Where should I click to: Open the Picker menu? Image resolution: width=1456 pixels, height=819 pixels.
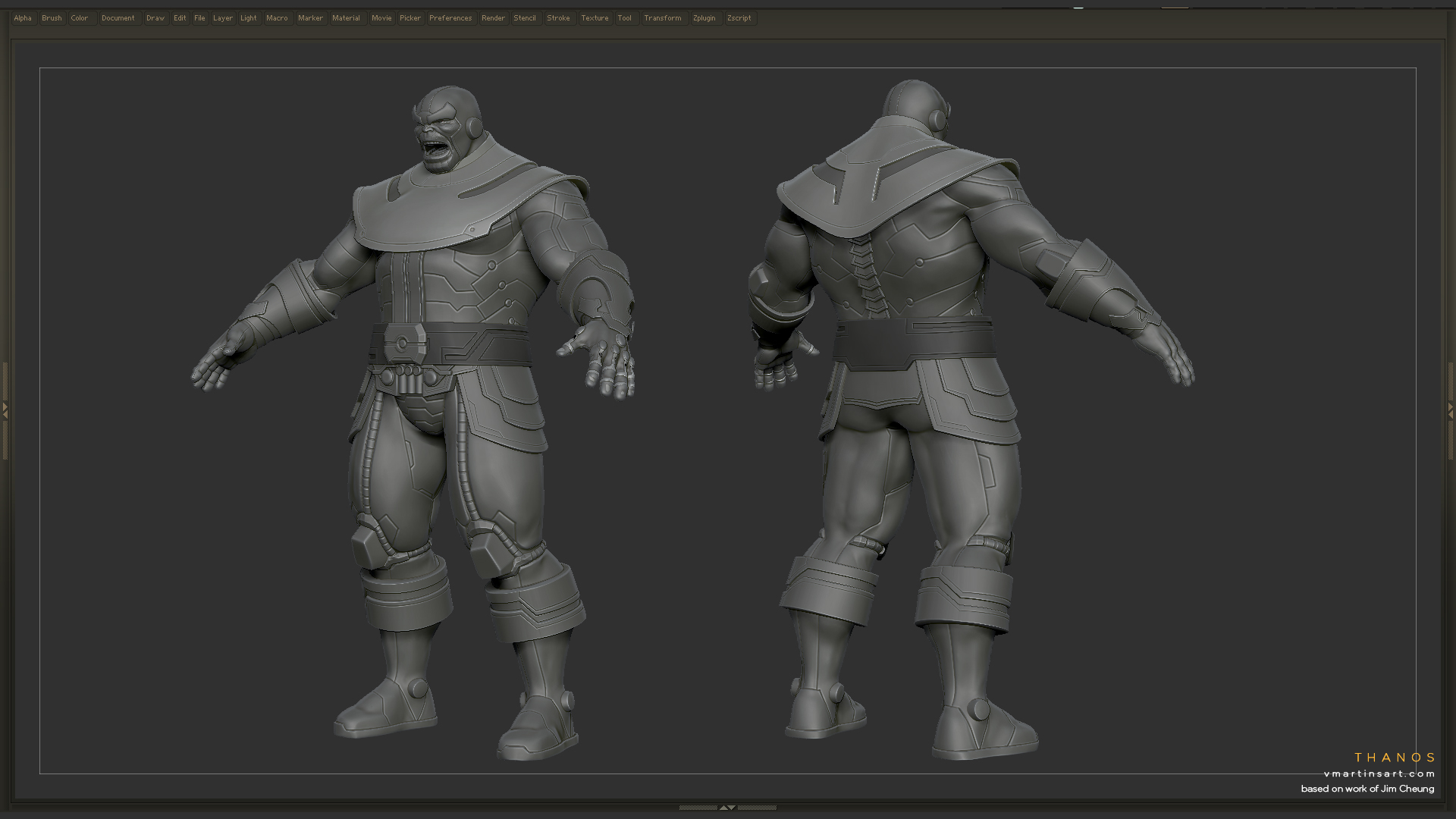point(410,18)
